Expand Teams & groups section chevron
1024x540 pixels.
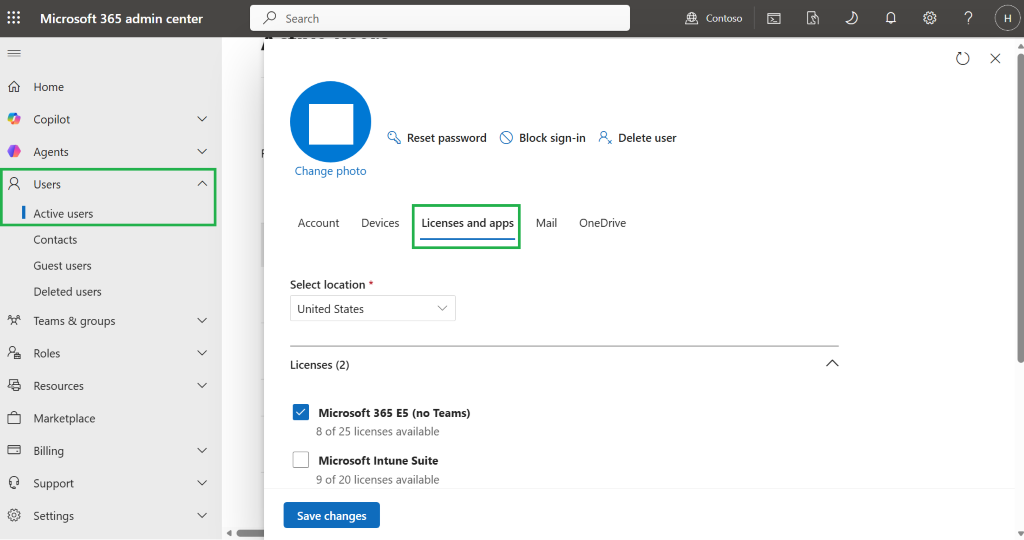202,320
